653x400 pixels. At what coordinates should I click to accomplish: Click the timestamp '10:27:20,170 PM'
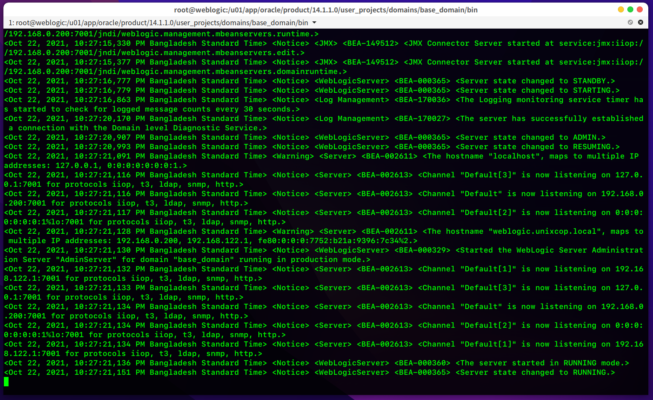click(110, 119)
